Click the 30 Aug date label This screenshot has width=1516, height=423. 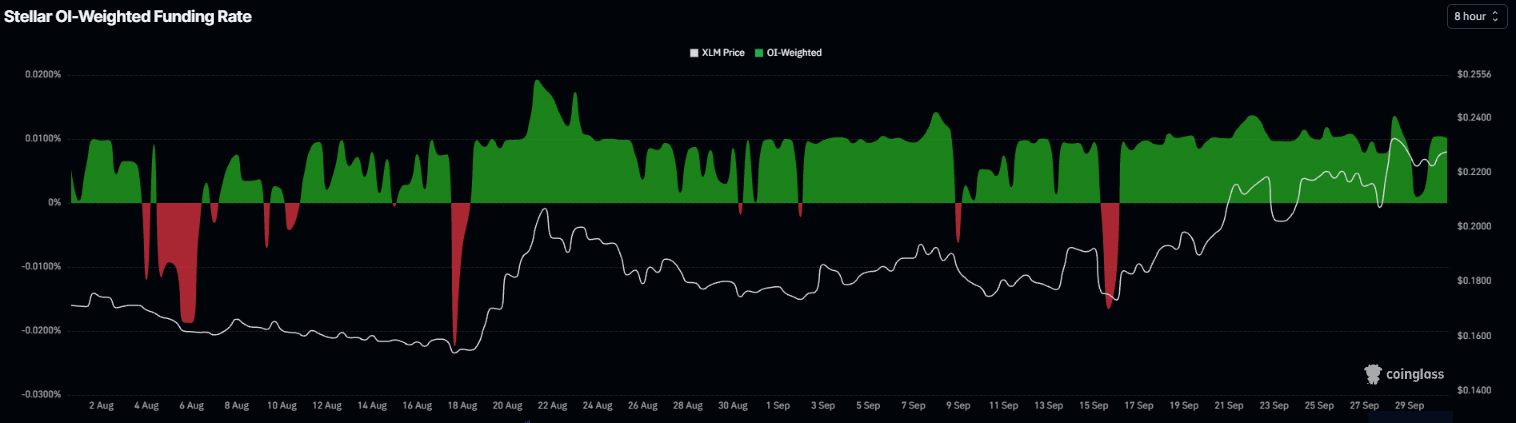tap(733, 407)
